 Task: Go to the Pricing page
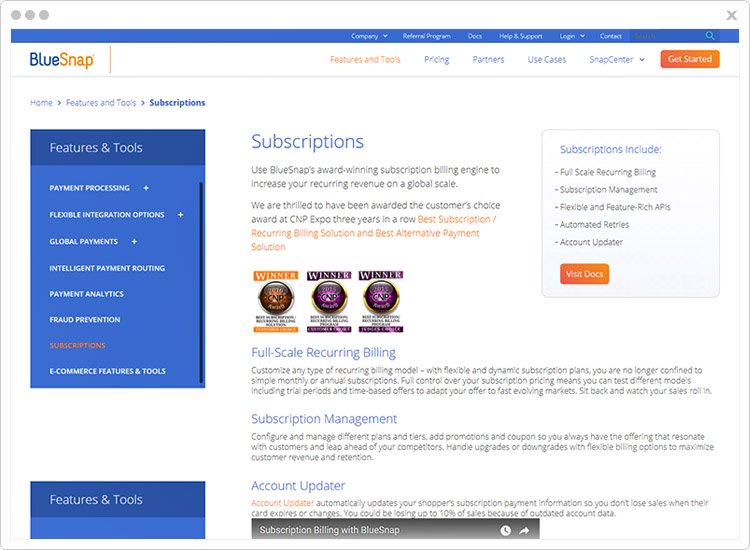437,59
